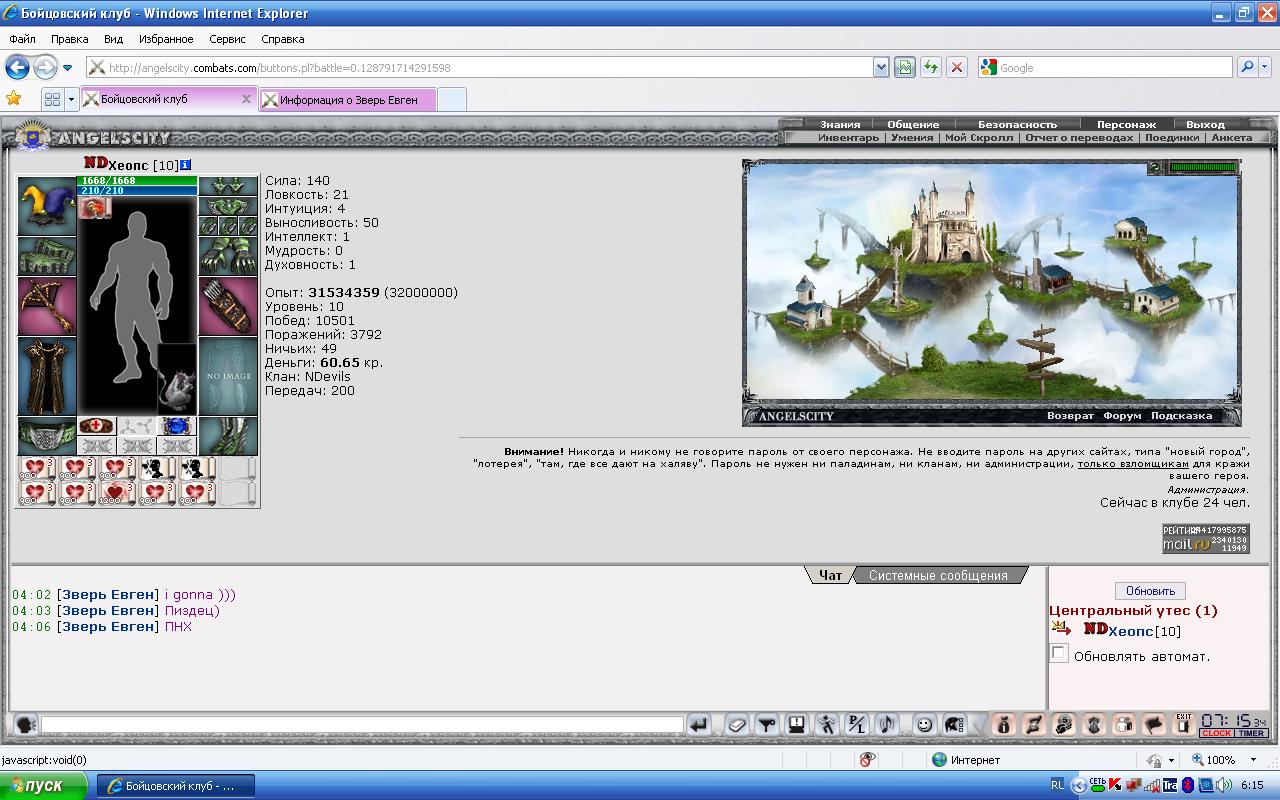The height and width of the screenshot is (800, 1280).
Task: Expand the Quick Tabs dropdown arrow
Action: point(71,99)
